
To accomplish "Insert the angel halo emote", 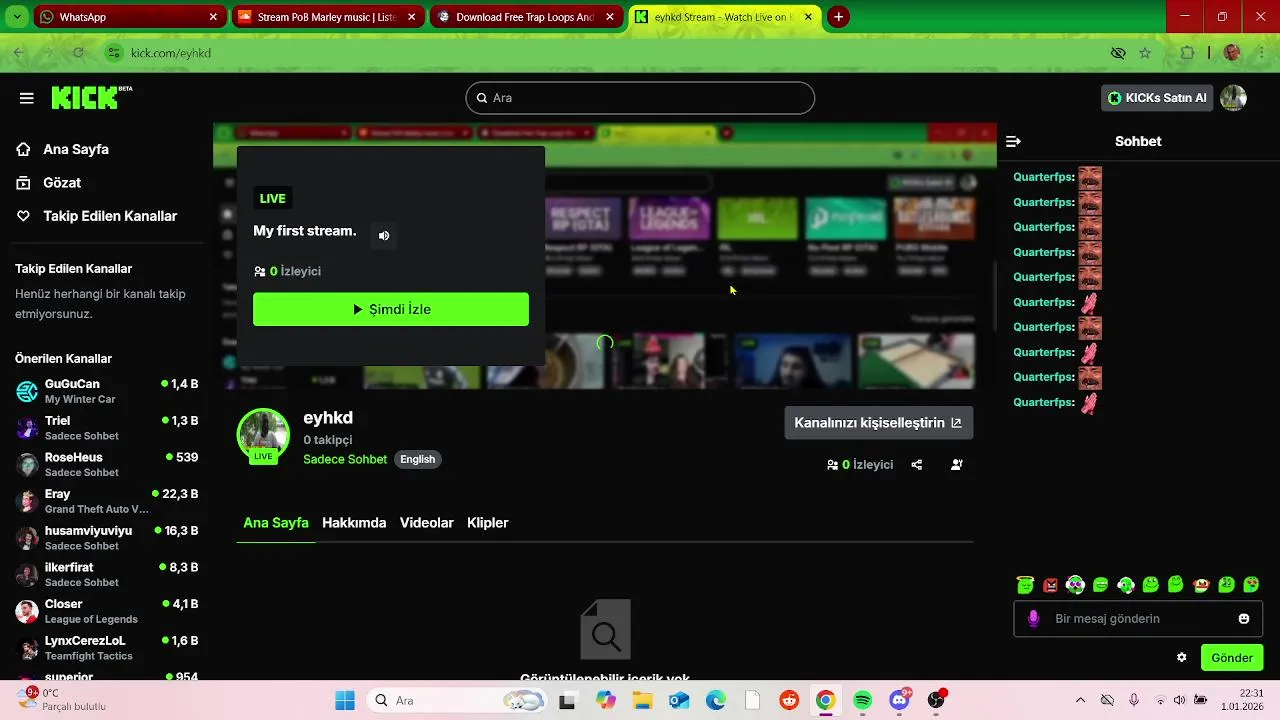I will pos(1025,585).
